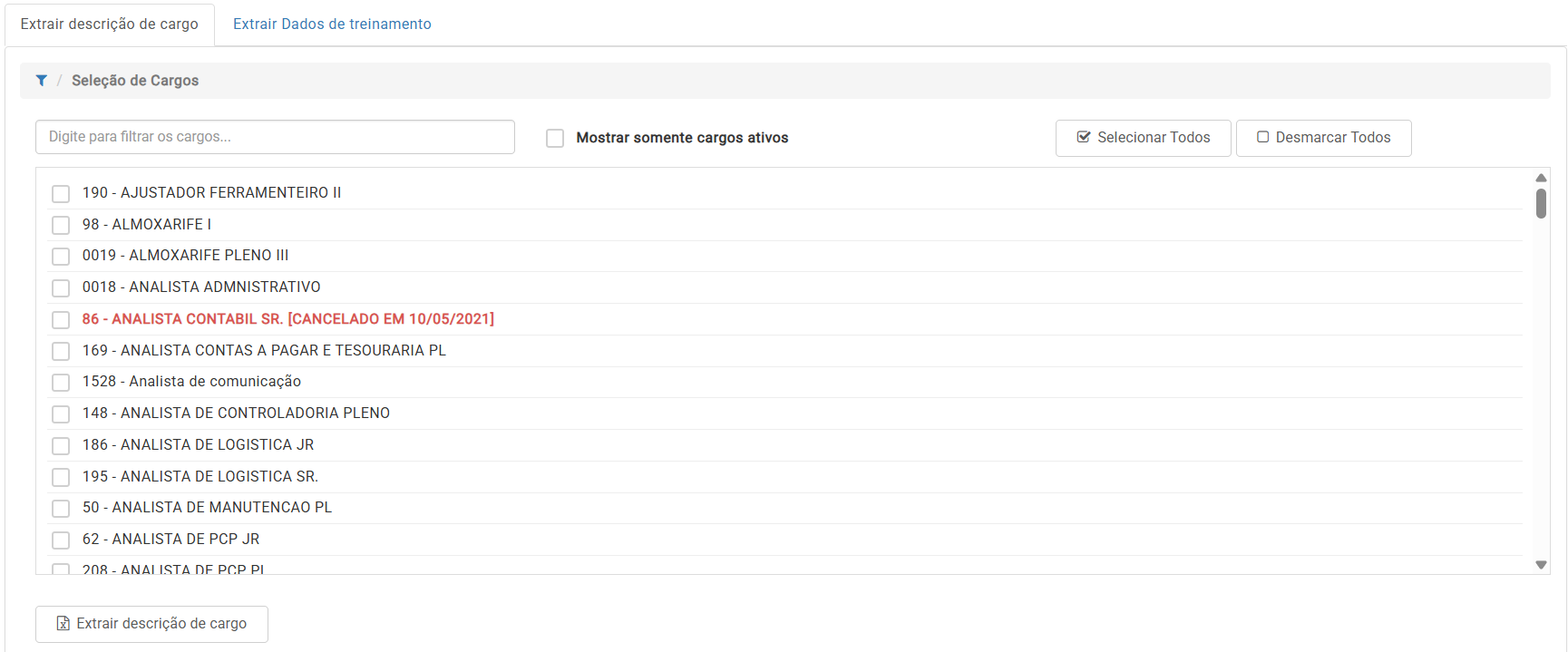
Task: Open Extrair descrição de cargo tab
Action: 110,24
